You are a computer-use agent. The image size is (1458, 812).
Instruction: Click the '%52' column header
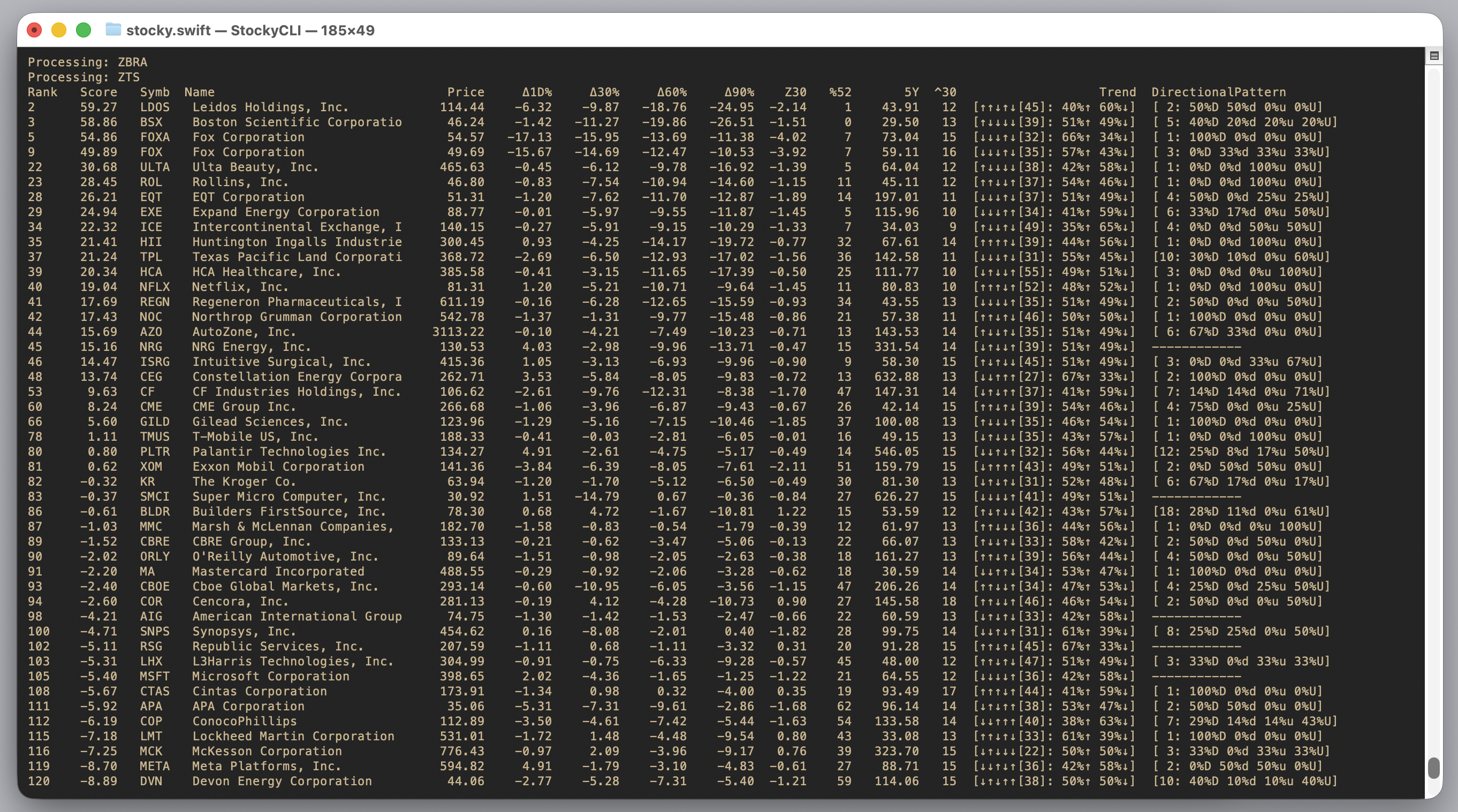point(840,92)
